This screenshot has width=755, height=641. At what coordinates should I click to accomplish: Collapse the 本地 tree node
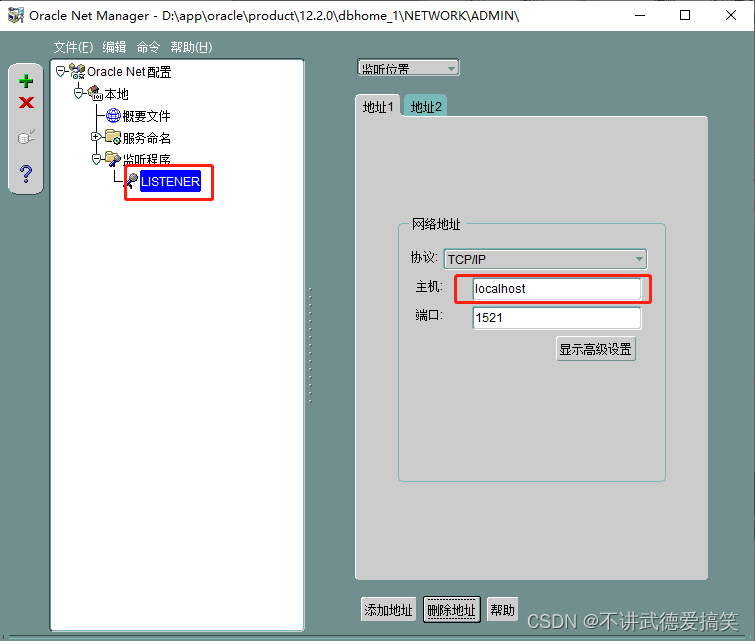tap(78, 93)
